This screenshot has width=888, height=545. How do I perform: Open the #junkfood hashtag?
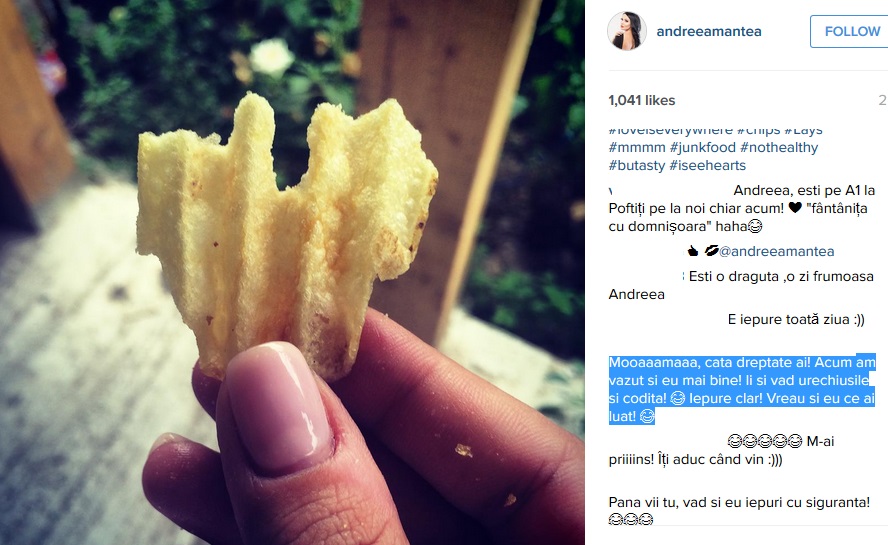(703, 148)
